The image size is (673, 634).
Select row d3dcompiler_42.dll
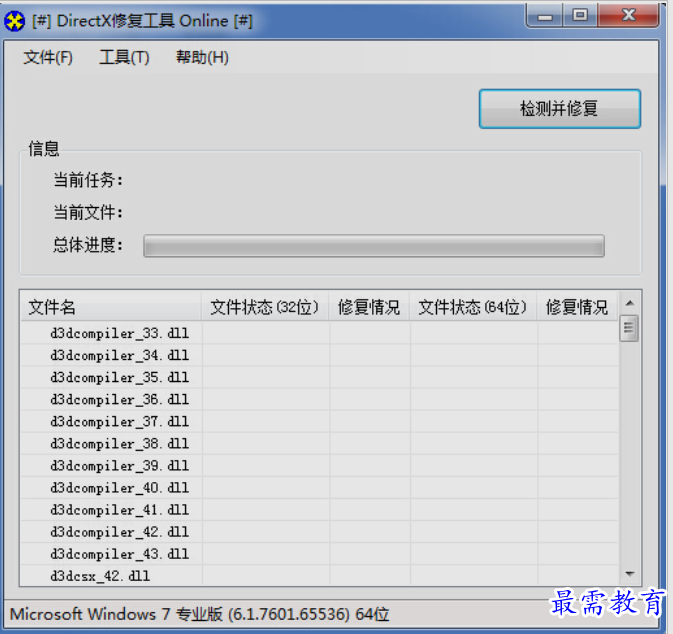point(320,532)
